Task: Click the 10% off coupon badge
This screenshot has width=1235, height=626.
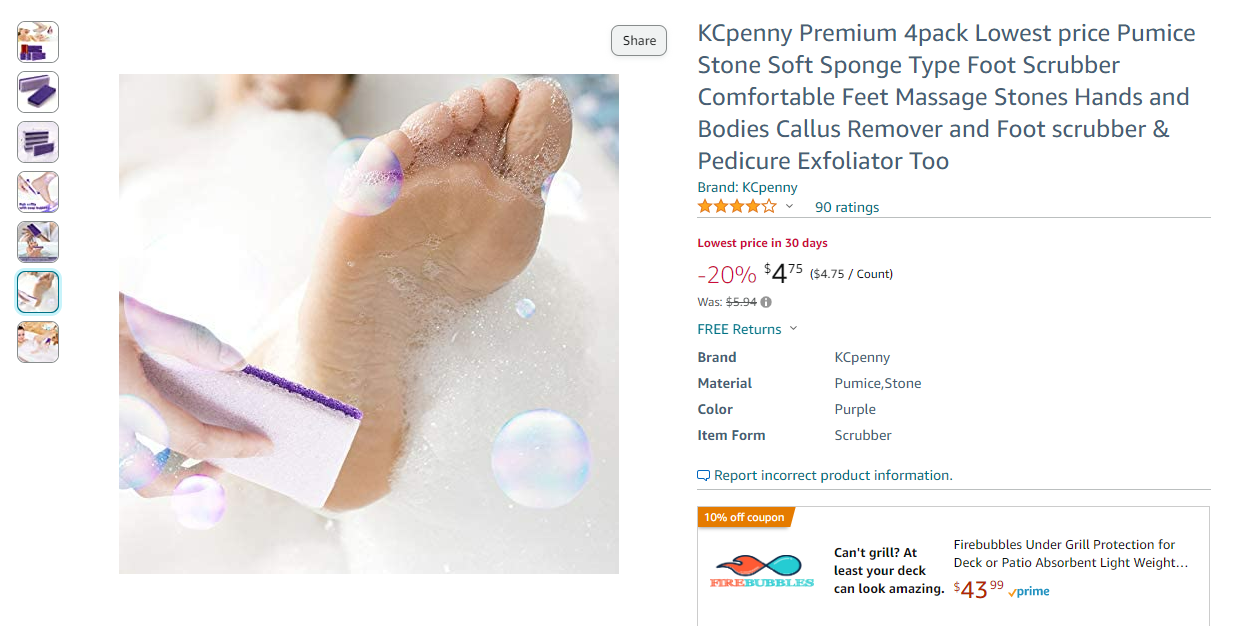Action: [x=744, y=517]
